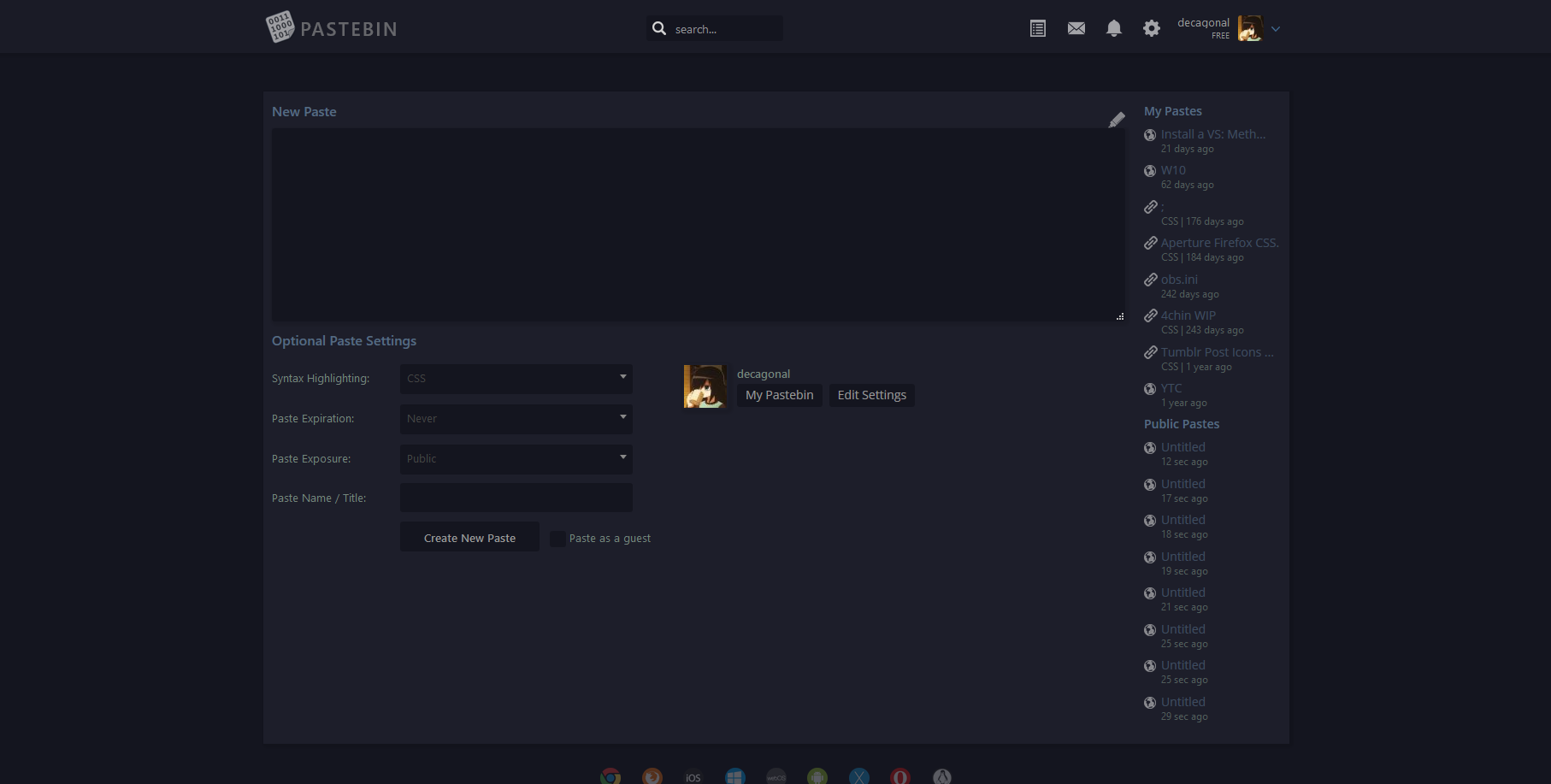Select the chain icon beside obs.ini paste
Screen dimensions: 1551x784
(1150, 280)
